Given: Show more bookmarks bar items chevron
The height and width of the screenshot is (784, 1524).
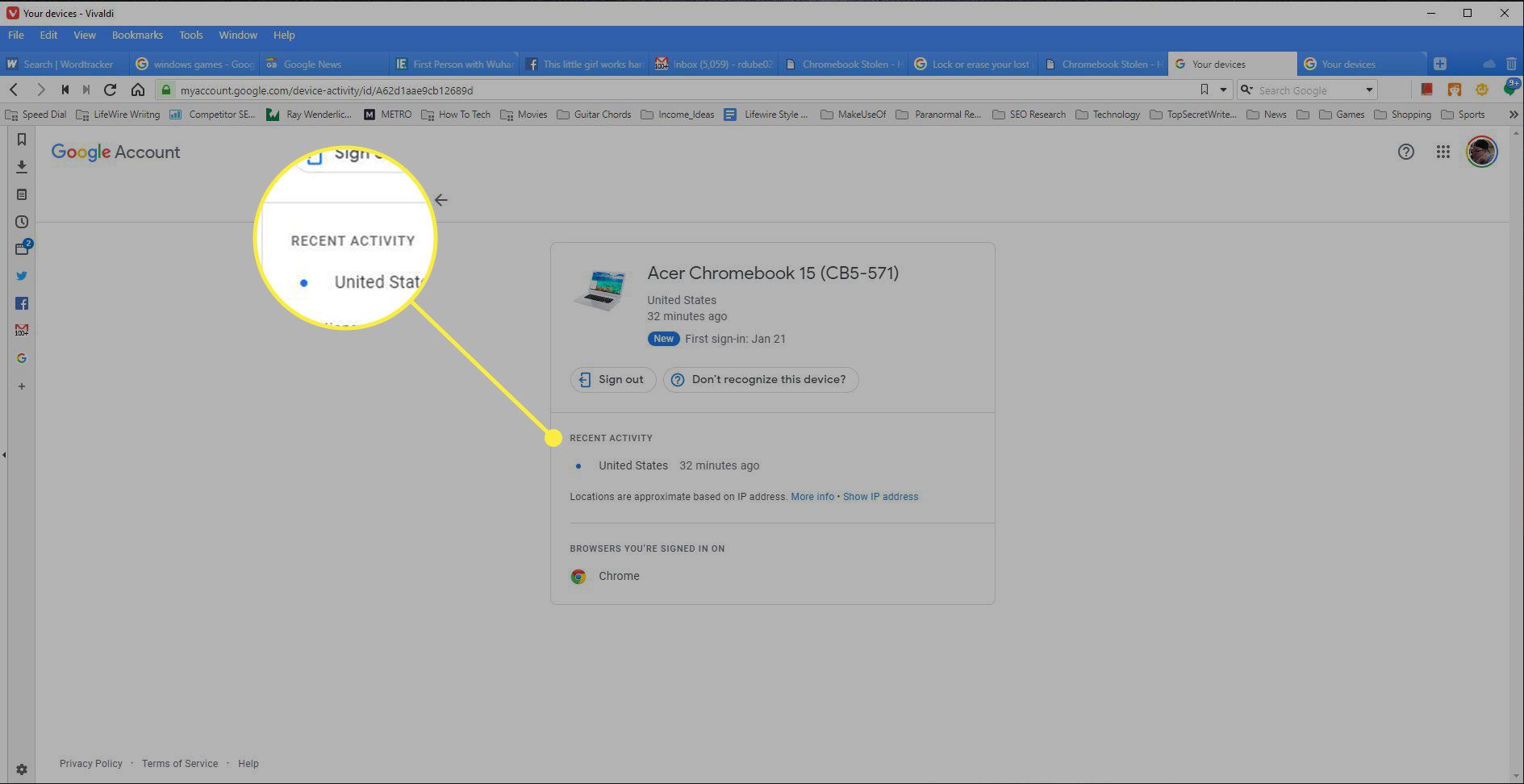Looking at the screenshot, I should (1514, 115).
